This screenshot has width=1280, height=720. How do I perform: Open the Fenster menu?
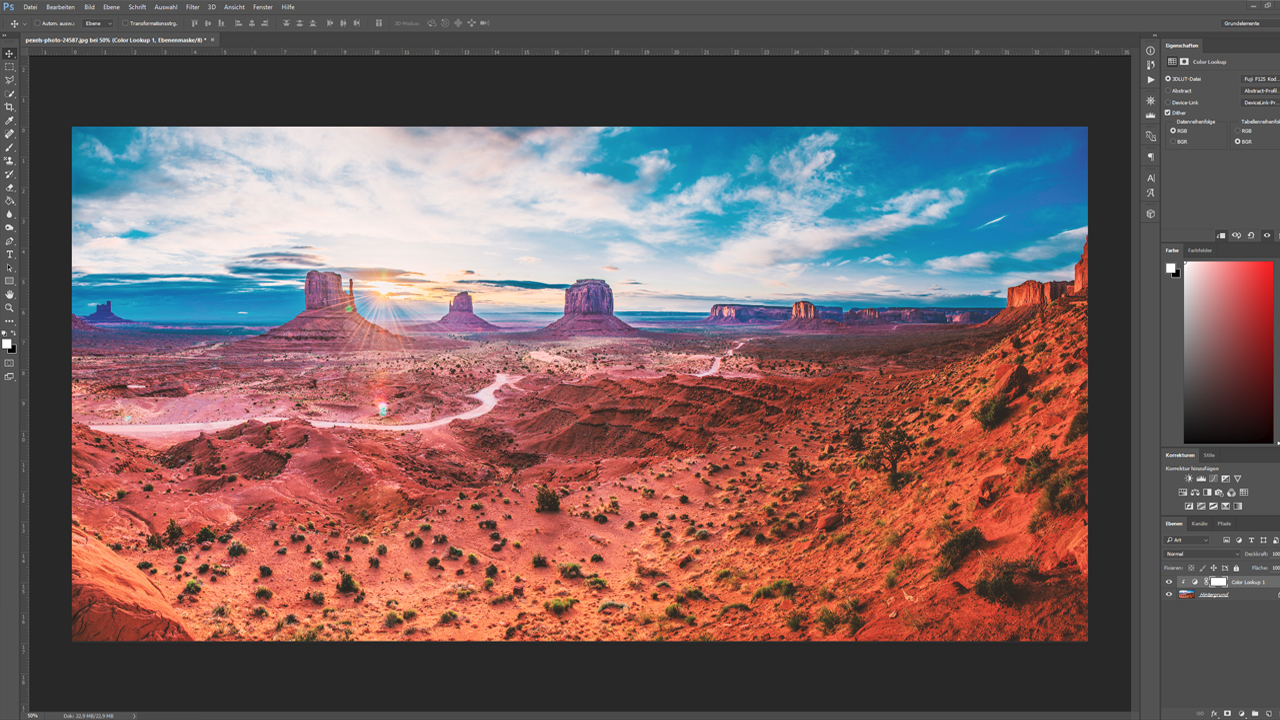[x=262, y=7]
